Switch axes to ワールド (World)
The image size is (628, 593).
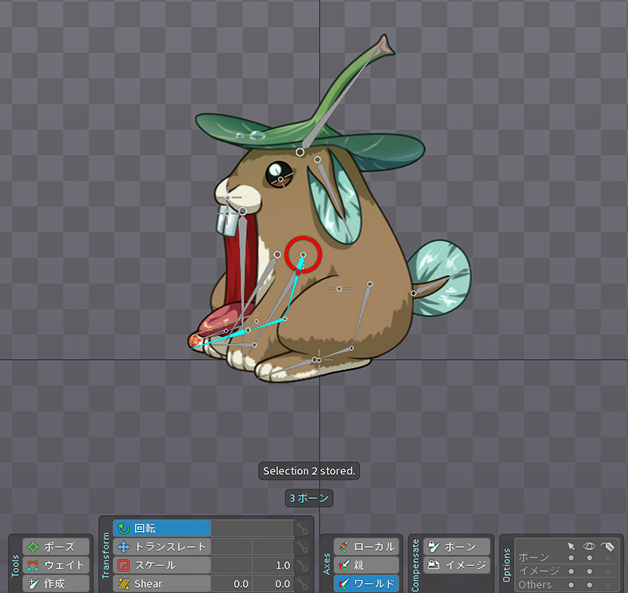(366, 583)
